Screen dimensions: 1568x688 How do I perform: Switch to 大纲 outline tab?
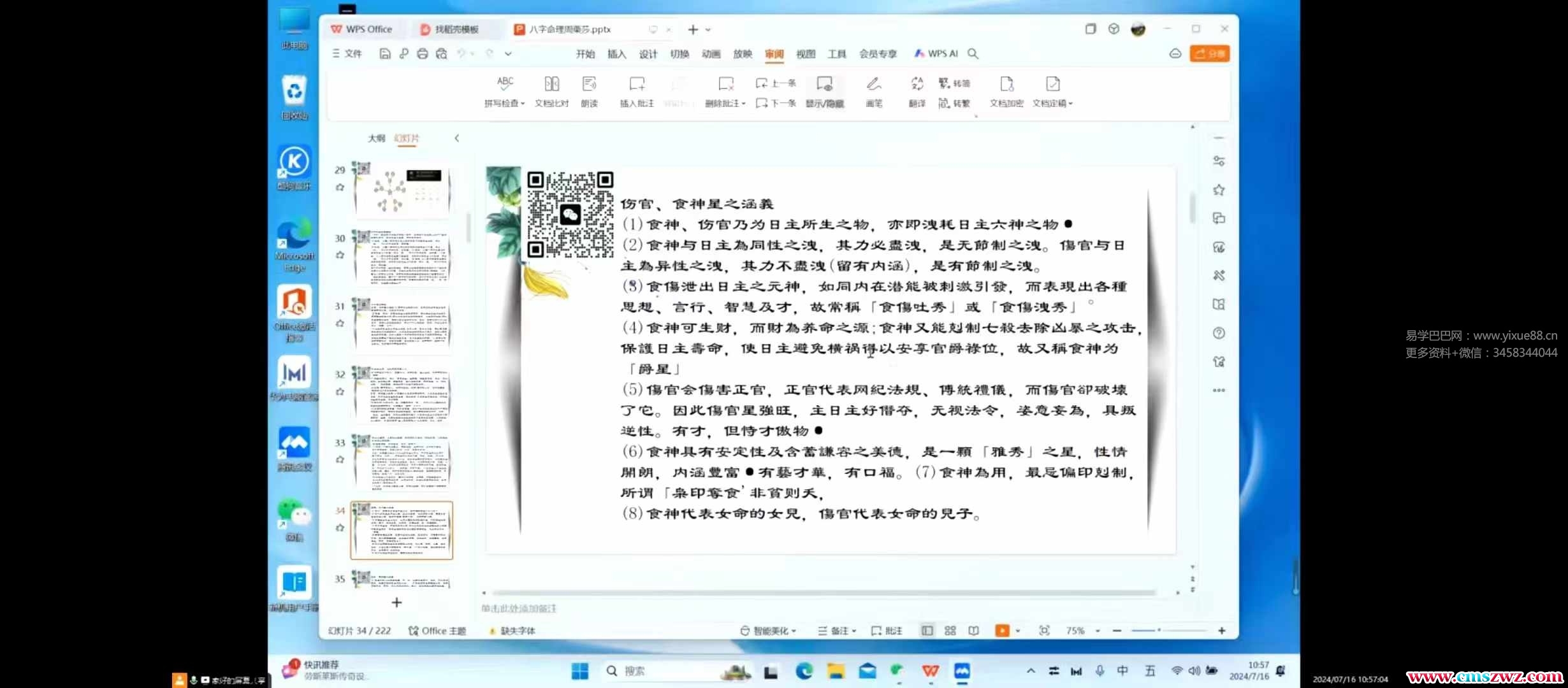[376, 138]
